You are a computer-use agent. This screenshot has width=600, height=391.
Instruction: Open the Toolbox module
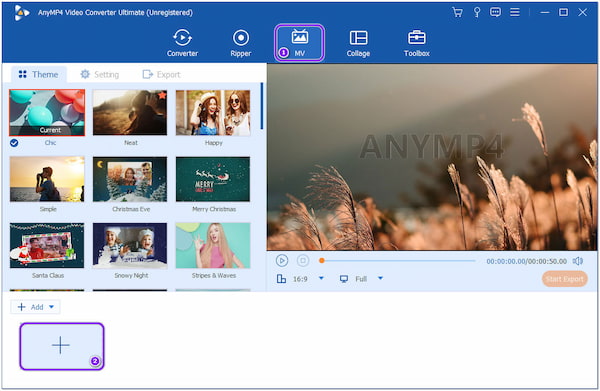[x=417, y=43]
